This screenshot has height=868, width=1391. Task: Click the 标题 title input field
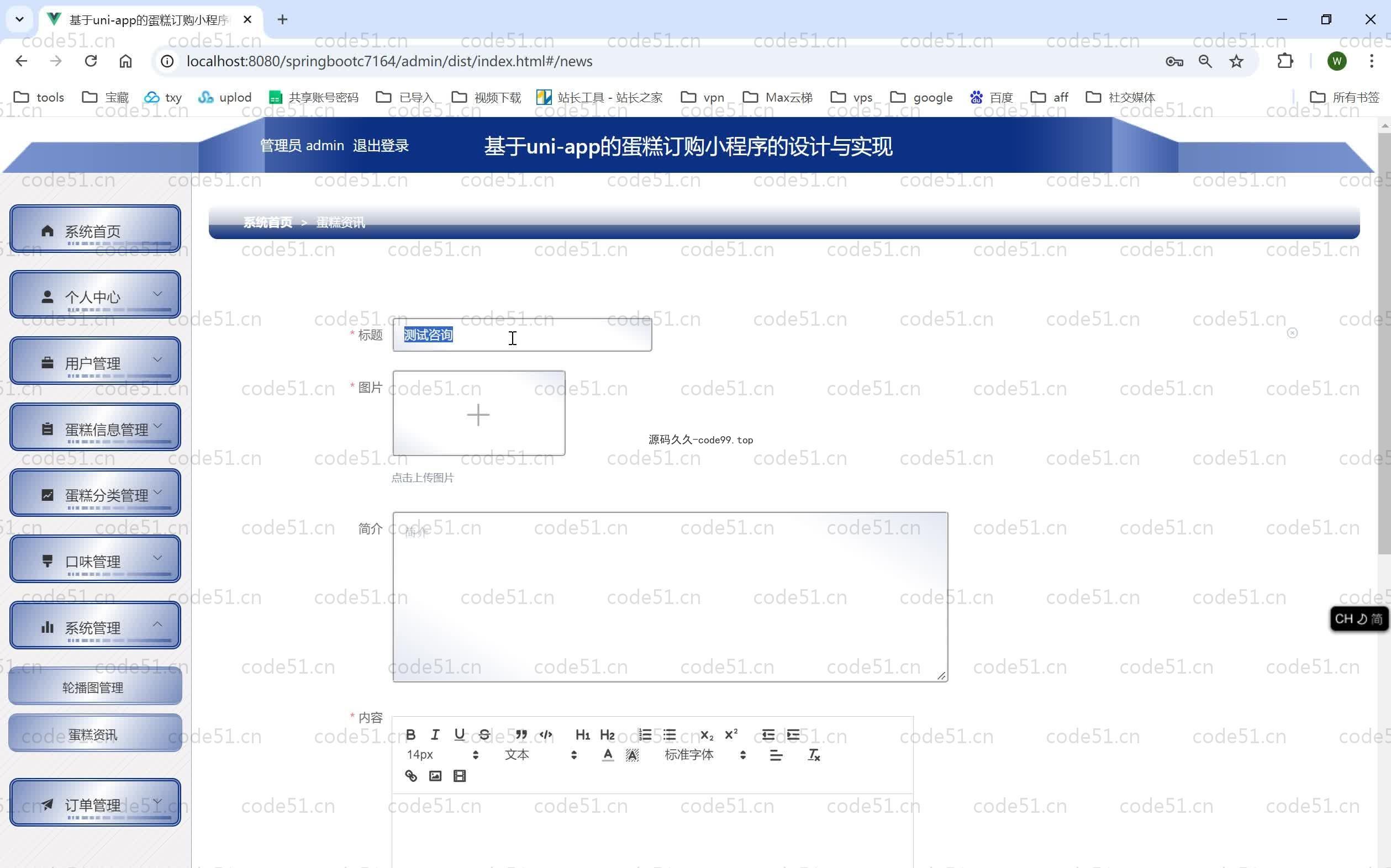[522, 335]
